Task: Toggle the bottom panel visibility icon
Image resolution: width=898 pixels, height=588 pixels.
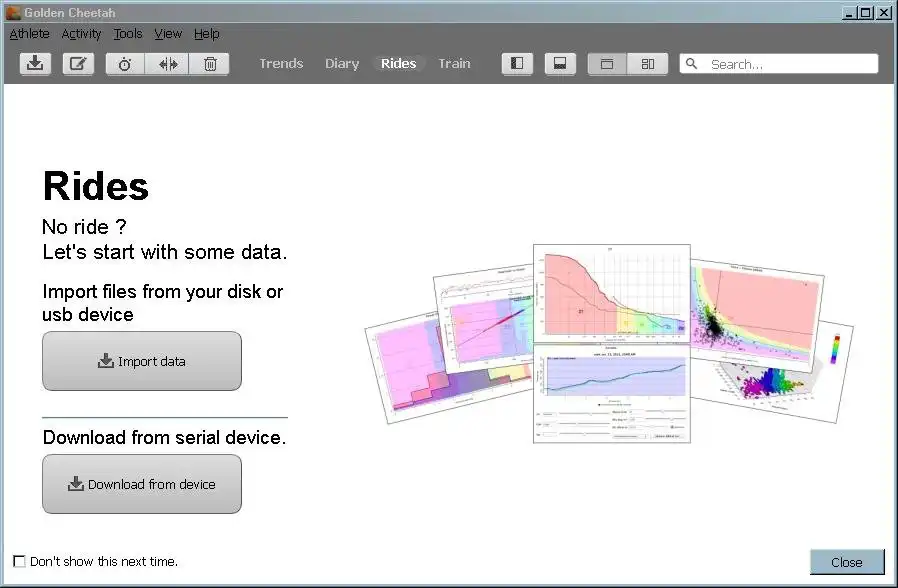Action: 560,64
